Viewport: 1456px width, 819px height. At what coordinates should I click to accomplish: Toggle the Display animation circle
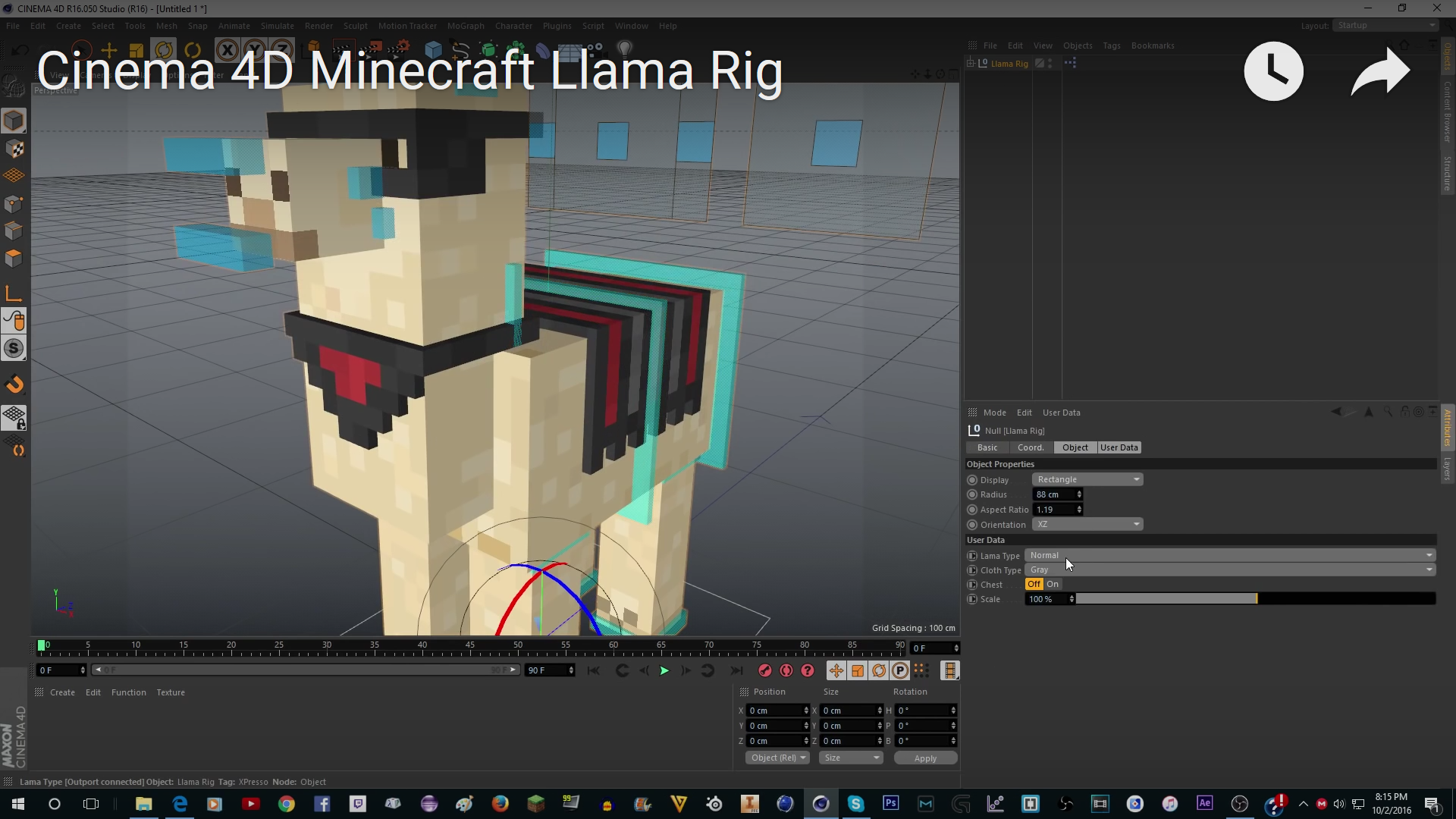972,480
